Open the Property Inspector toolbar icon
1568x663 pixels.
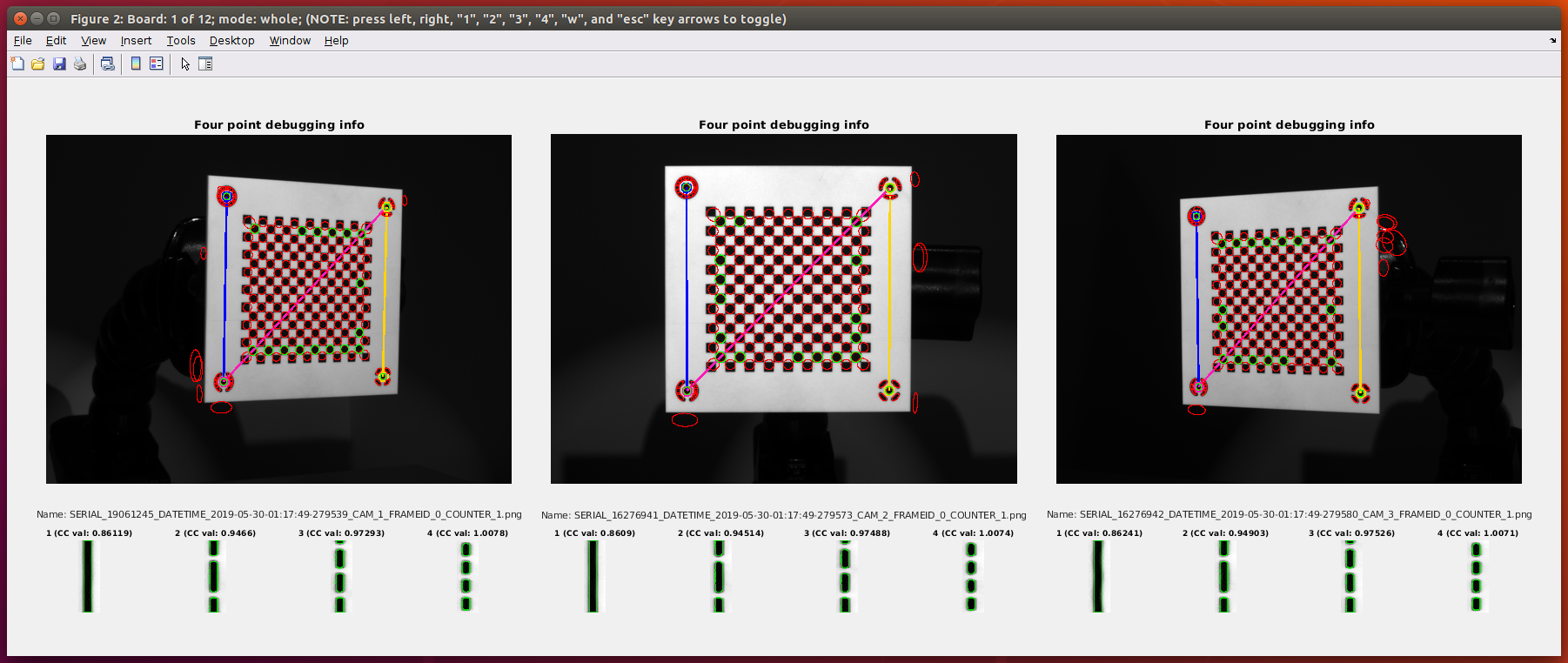205,64
